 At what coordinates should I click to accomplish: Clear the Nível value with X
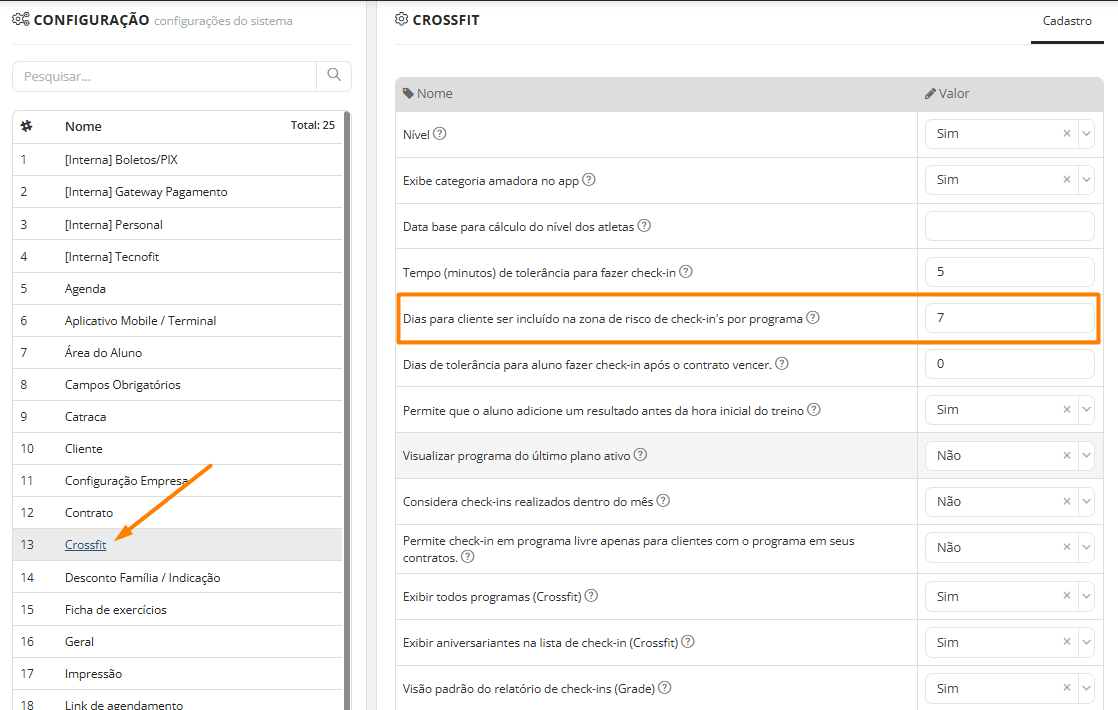(1067, 133)
